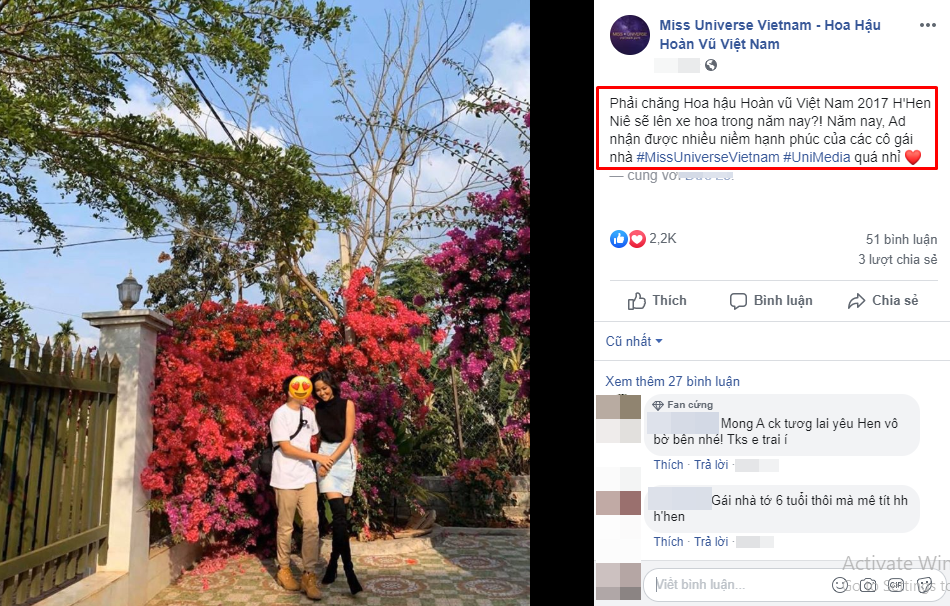Attach a photo using the camera icon
This screenshot has height=606, width=950.
(868, 585)
